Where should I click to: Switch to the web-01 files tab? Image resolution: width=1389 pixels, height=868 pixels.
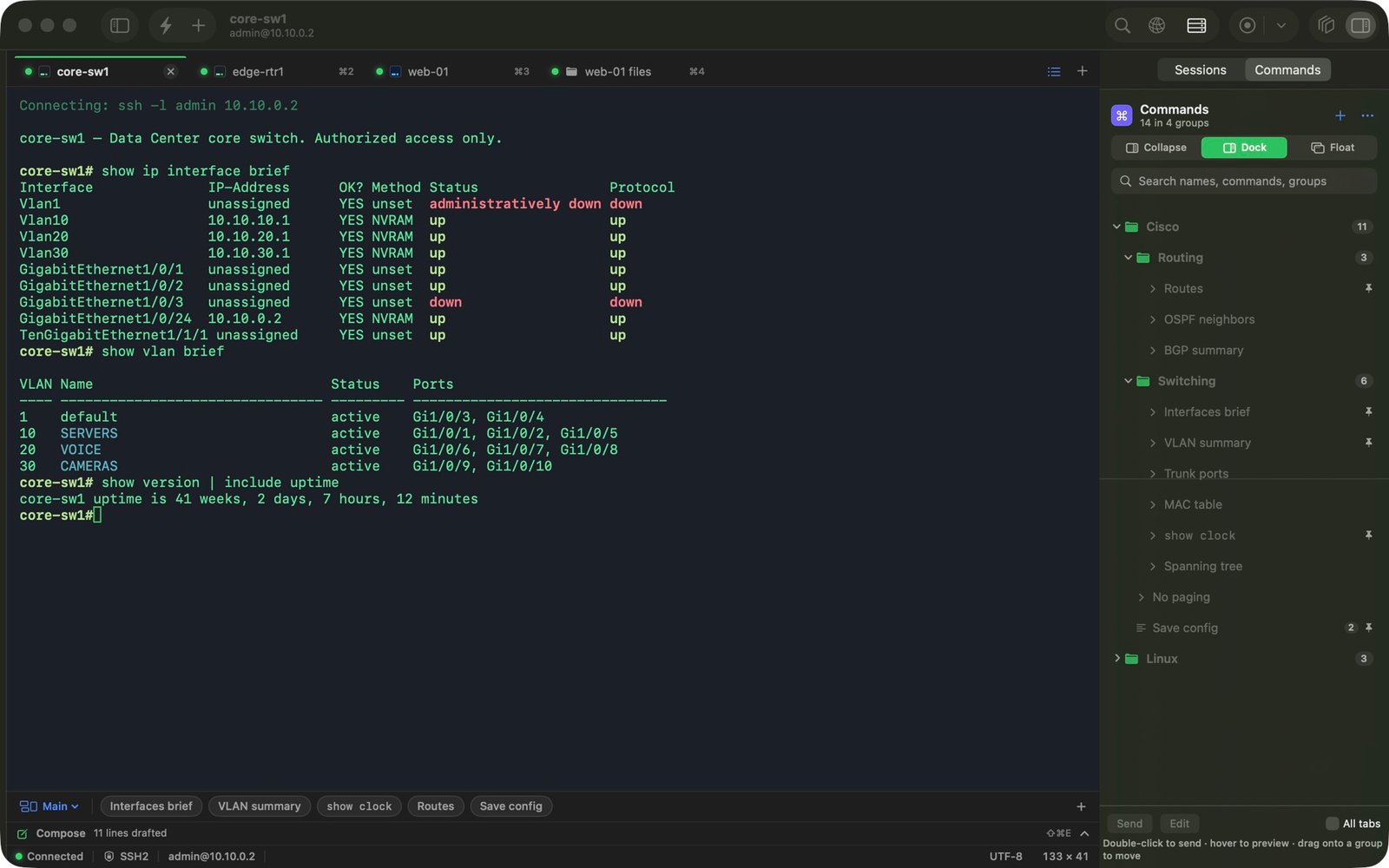(628, 71)
